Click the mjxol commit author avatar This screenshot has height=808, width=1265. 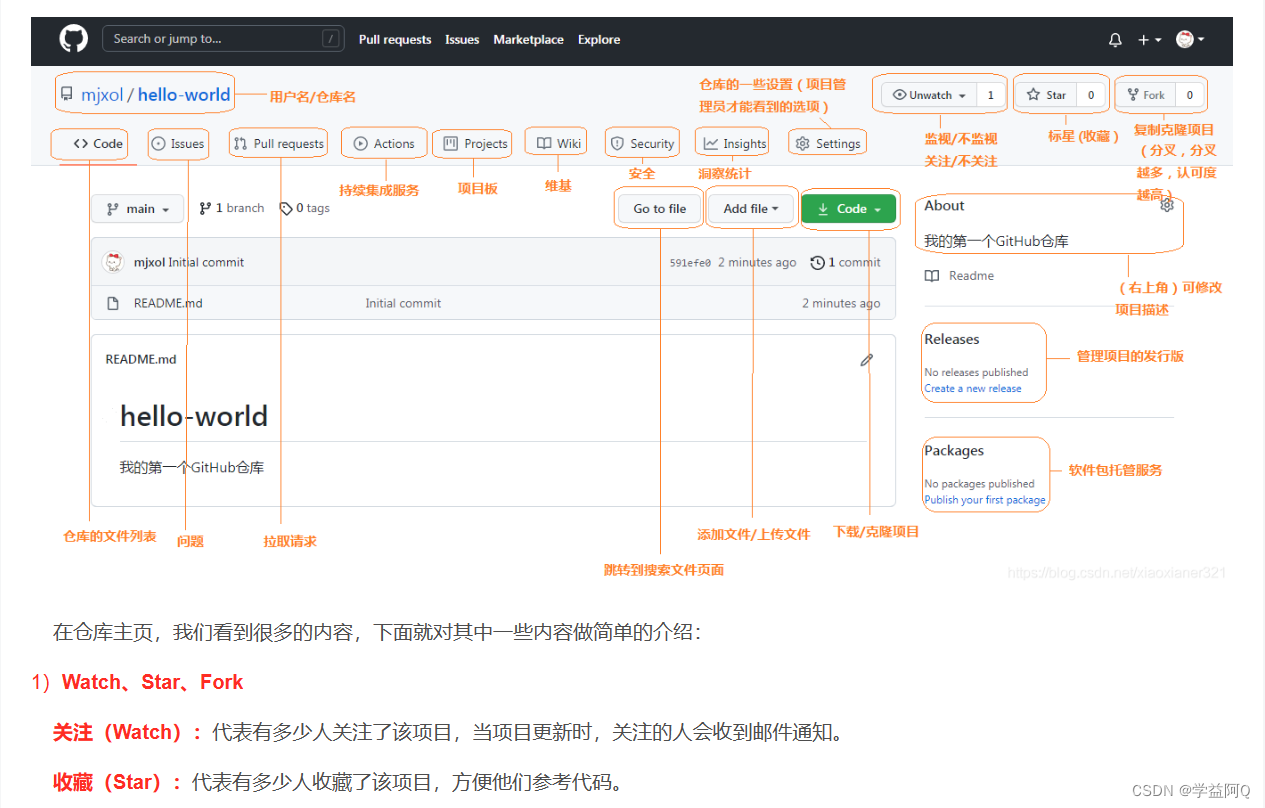coord(114,262)
